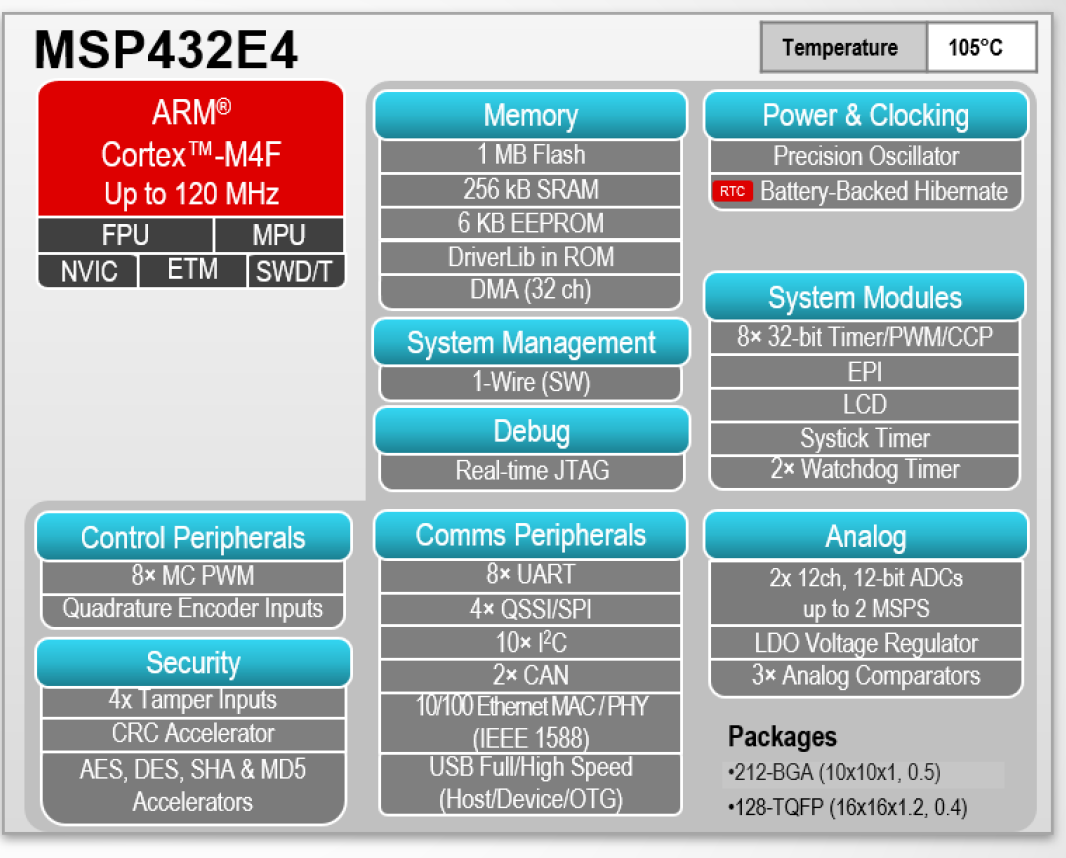
Task: Select the 3× Analog Comparators row
Action: coord(865,677)
